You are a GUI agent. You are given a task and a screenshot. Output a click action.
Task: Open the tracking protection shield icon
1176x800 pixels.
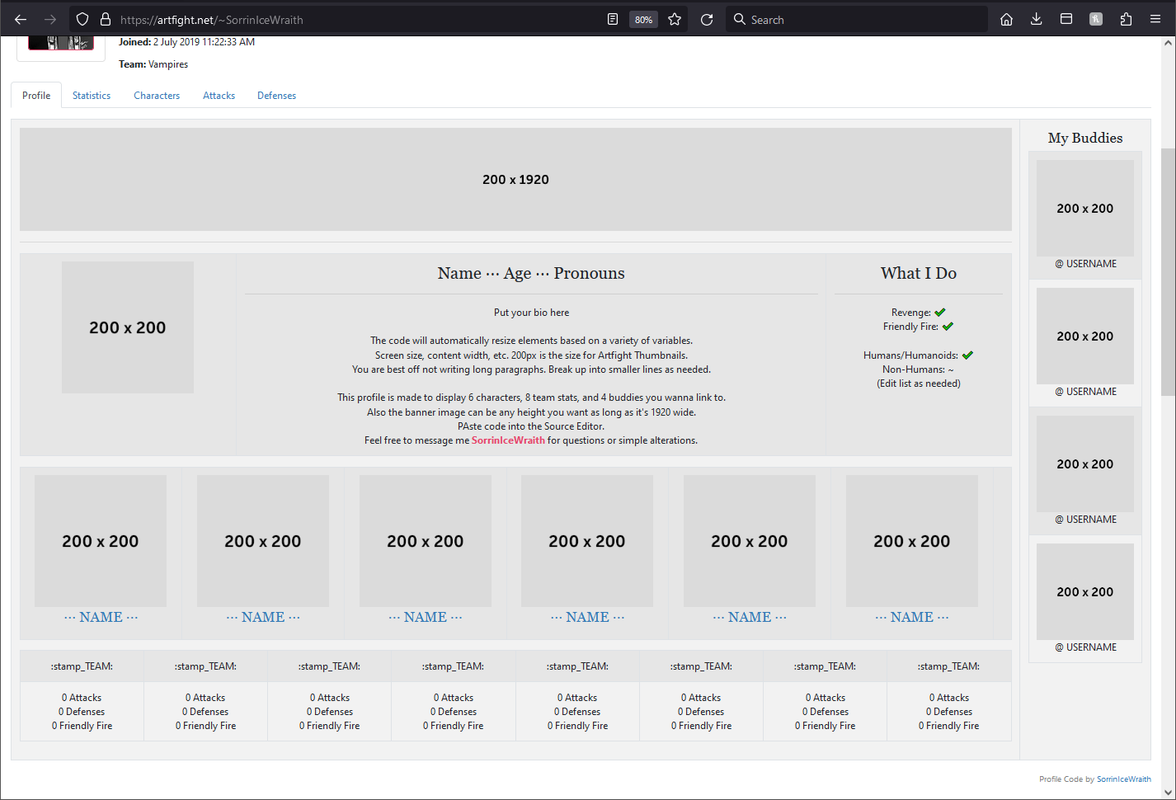pyautogui.click(x=83, y=19)
